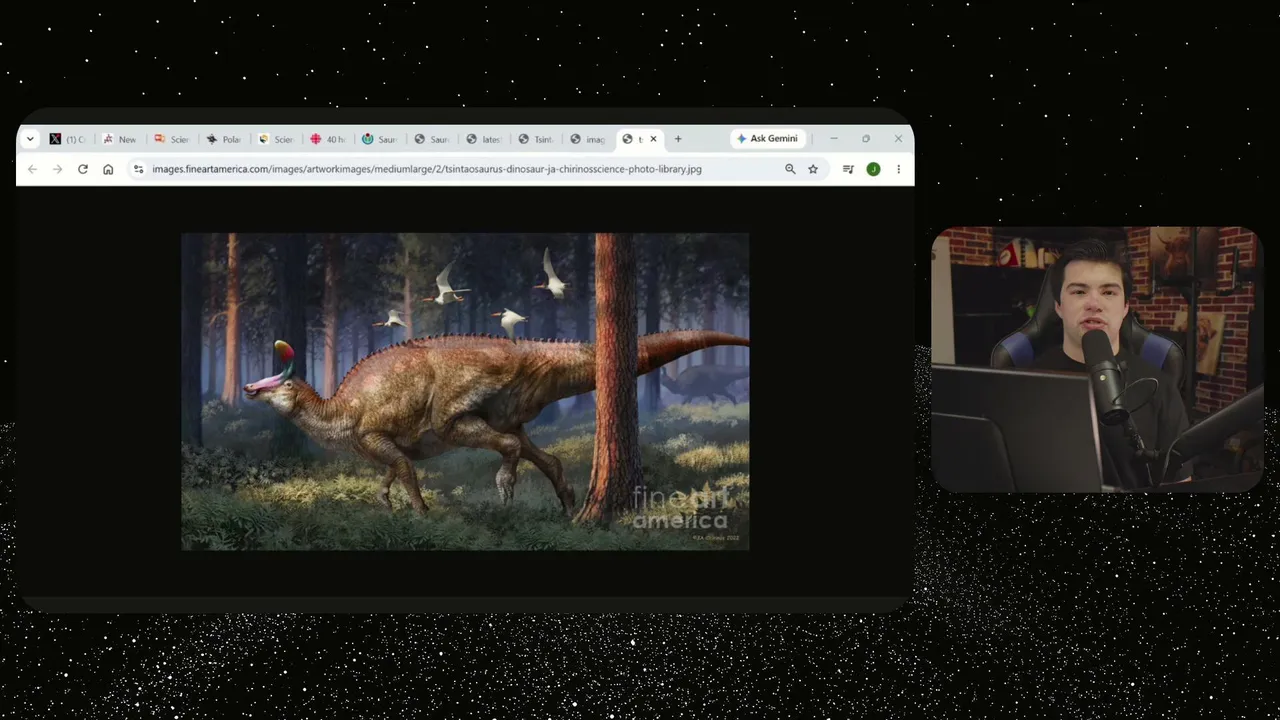Go back to the previous page
Viewport: 1280px width, 720px height.
pos(32,169)
